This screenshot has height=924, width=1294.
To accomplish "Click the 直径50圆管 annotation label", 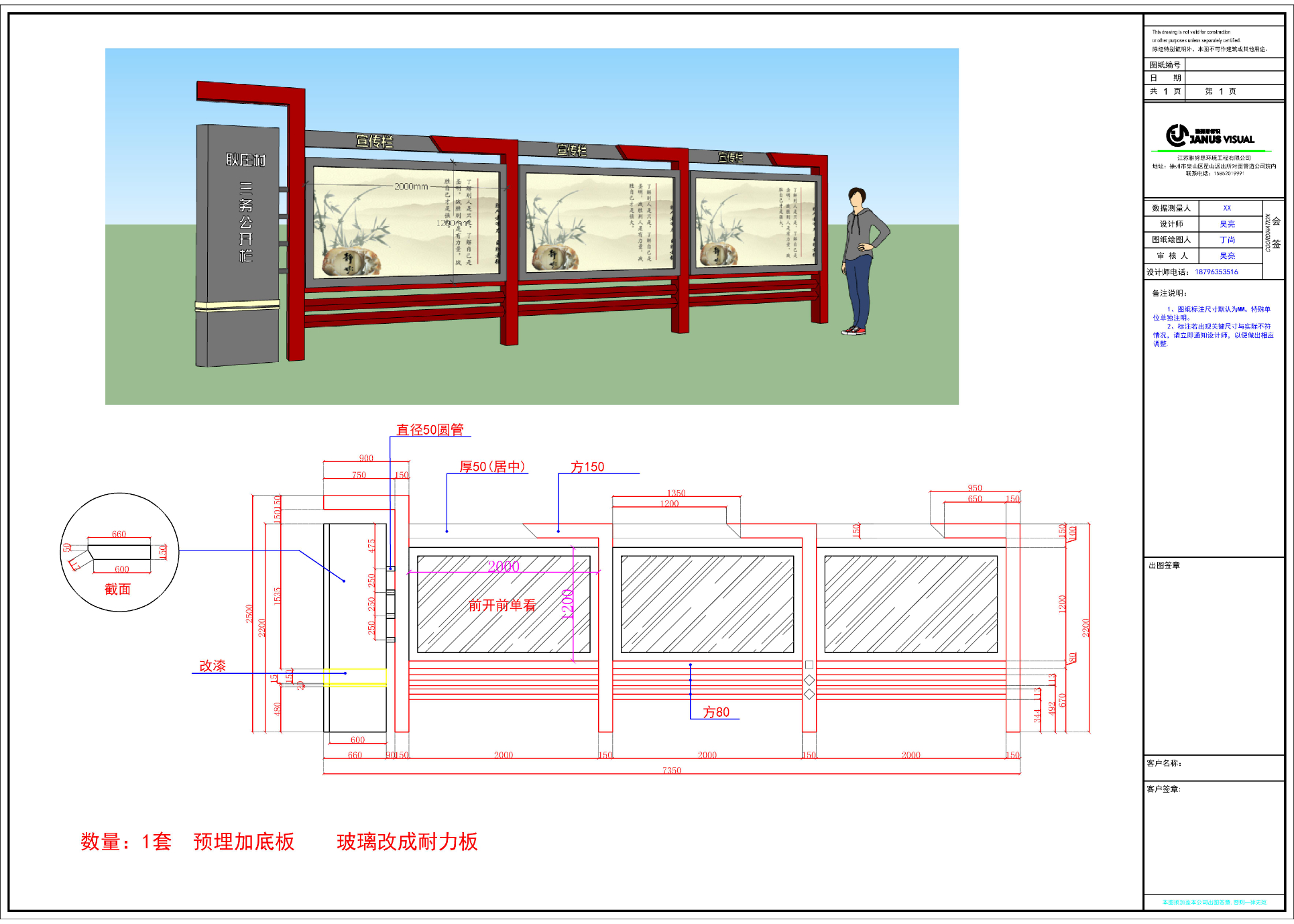I will 430,430.
